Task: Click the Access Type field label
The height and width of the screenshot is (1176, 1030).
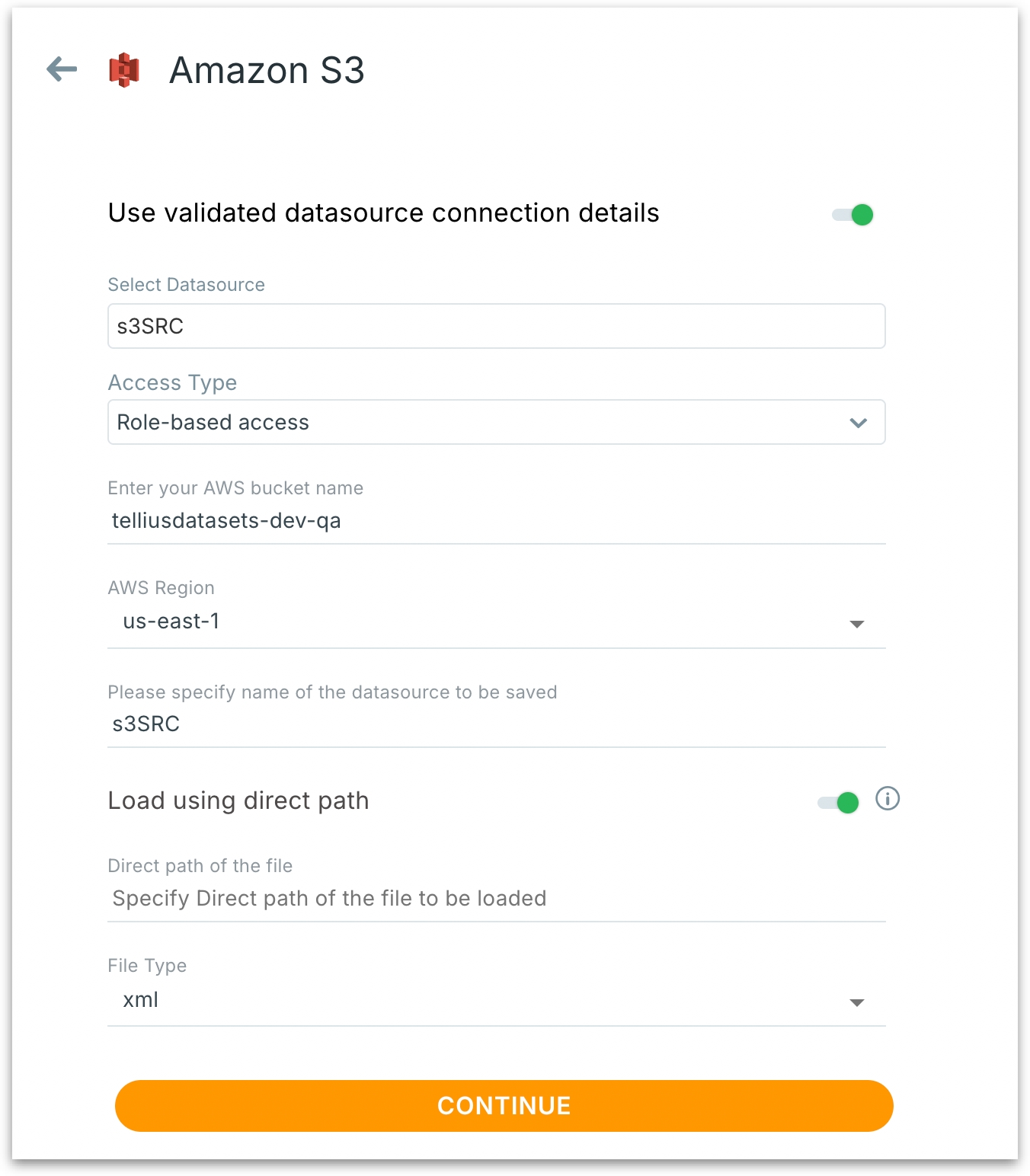Action: pos(172,382)
